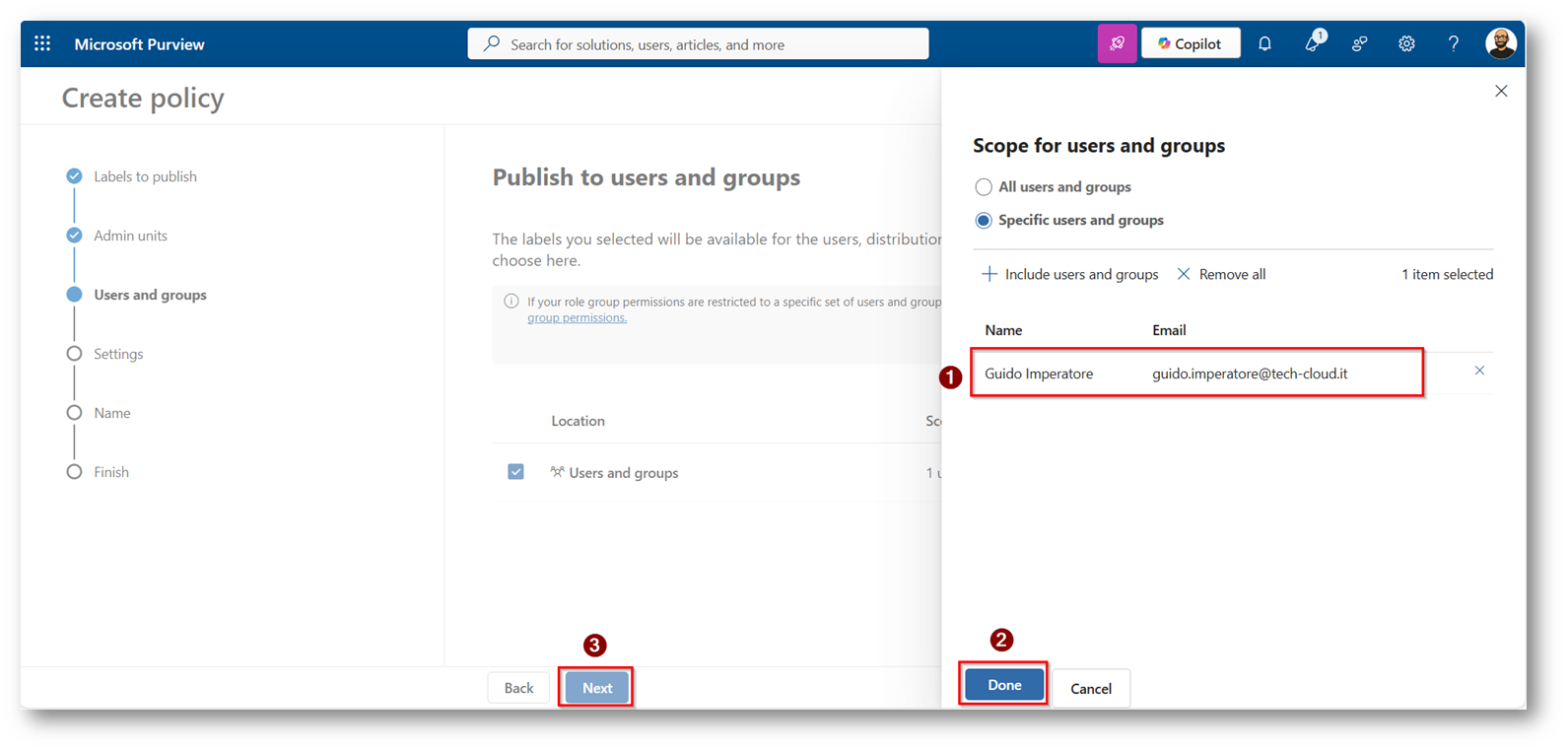Go to the Admin units step
The width and height of the screenshot is (1568, 751).
tap(130, 236)
